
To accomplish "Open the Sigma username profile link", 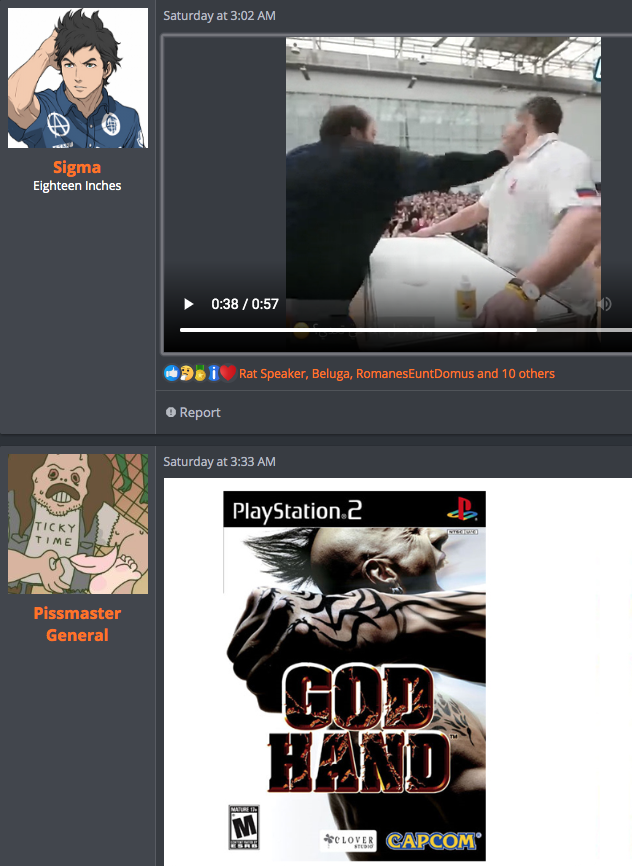I will (77, 167).
